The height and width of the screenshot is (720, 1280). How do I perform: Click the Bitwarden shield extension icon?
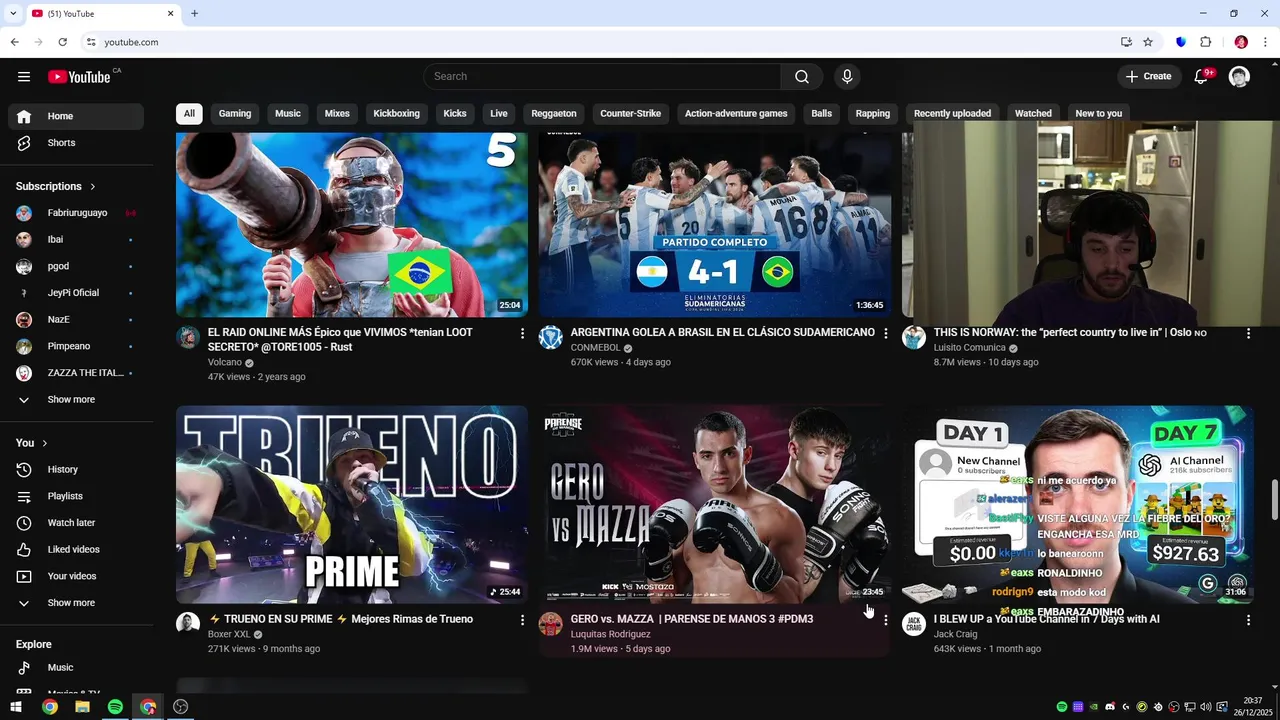[1181, 42]
